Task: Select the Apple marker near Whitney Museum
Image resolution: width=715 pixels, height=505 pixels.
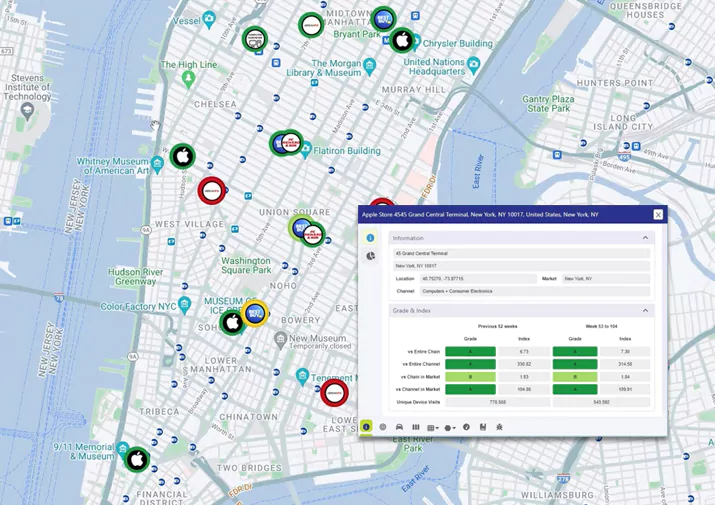Action: (183, 156)
